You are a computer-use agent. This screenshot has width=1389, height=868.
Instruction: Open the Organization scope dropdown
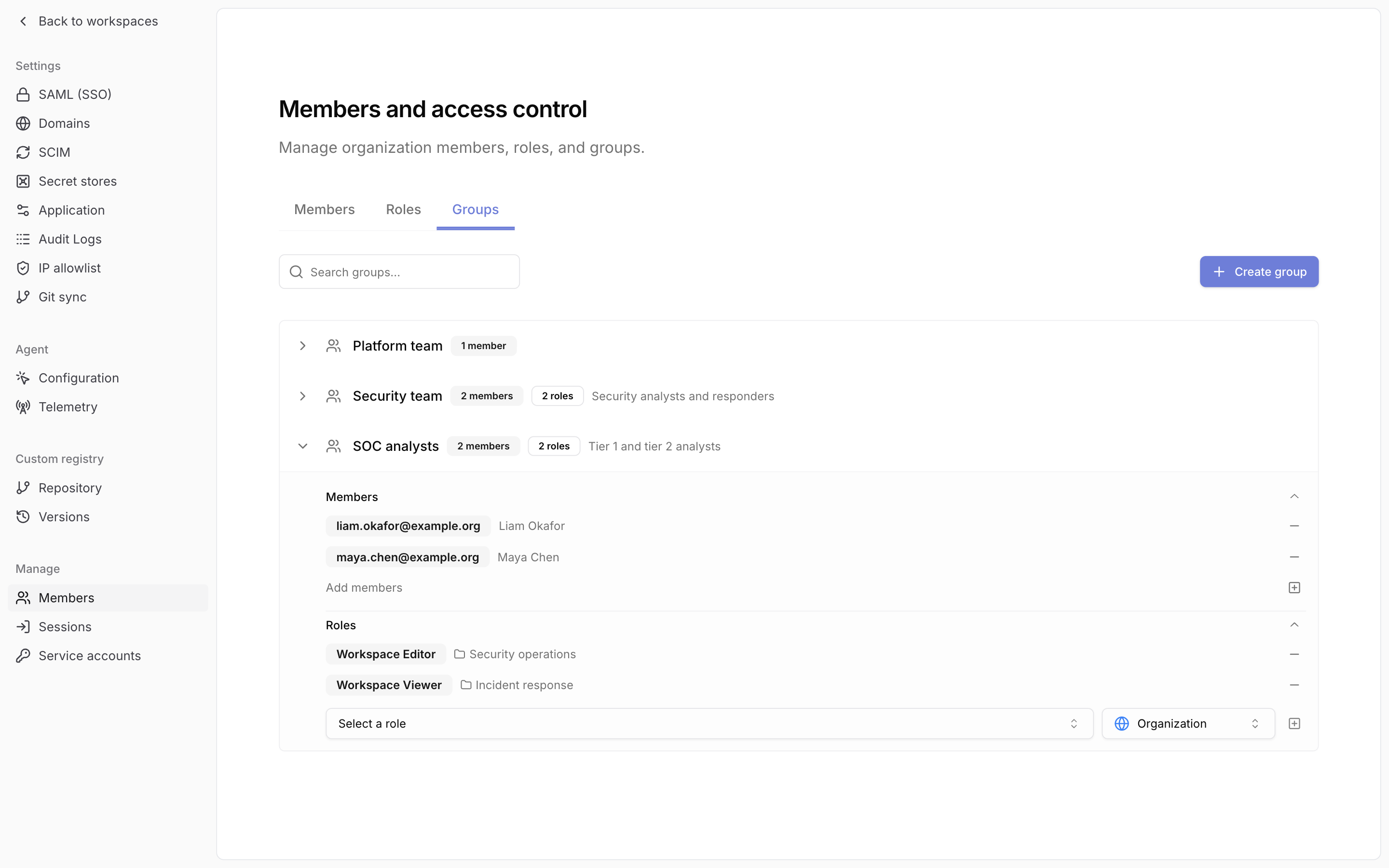pyautogui.click(x=1188, y=723)
